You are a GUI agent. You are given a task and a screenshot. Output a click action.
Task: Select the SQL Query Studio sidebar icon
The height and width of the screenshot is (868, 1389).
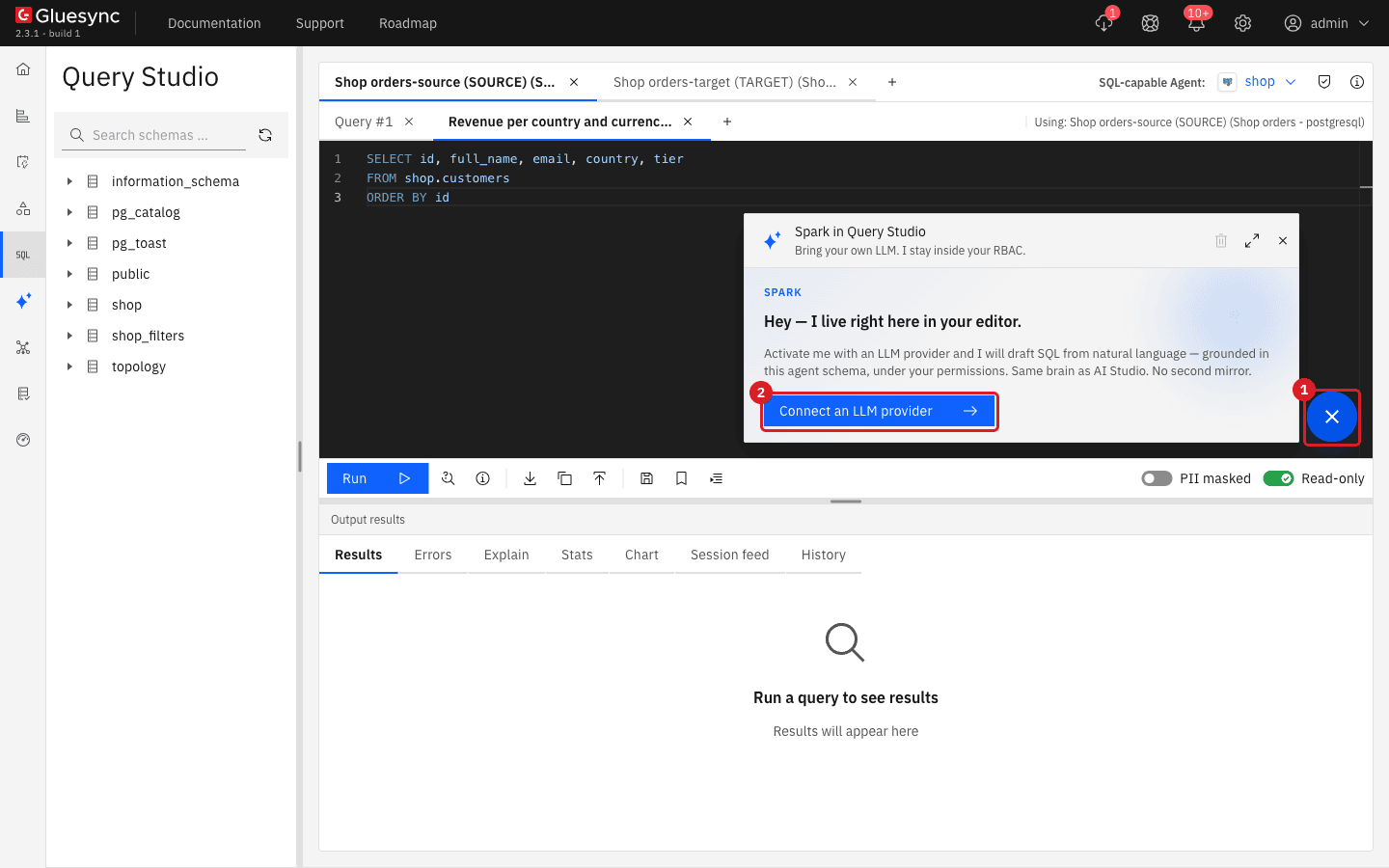[x=23, y=255]
